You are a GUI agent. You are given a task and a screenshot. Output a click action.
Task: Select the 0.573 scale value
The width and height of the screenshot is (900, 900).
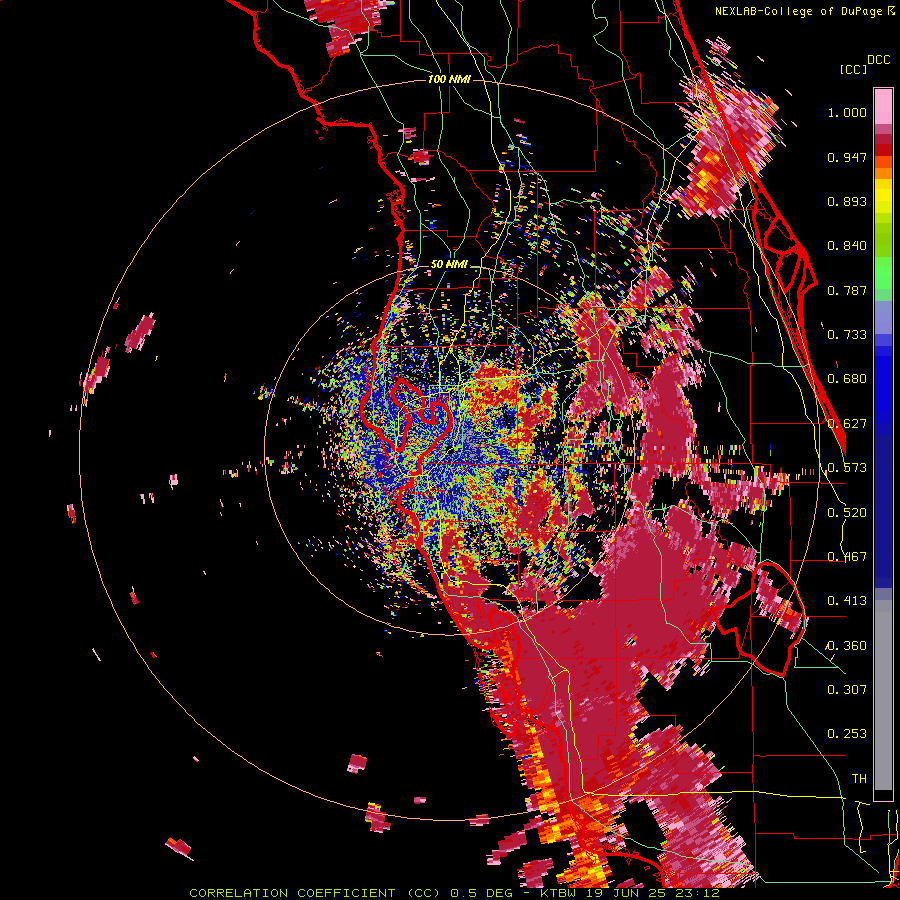847,468
